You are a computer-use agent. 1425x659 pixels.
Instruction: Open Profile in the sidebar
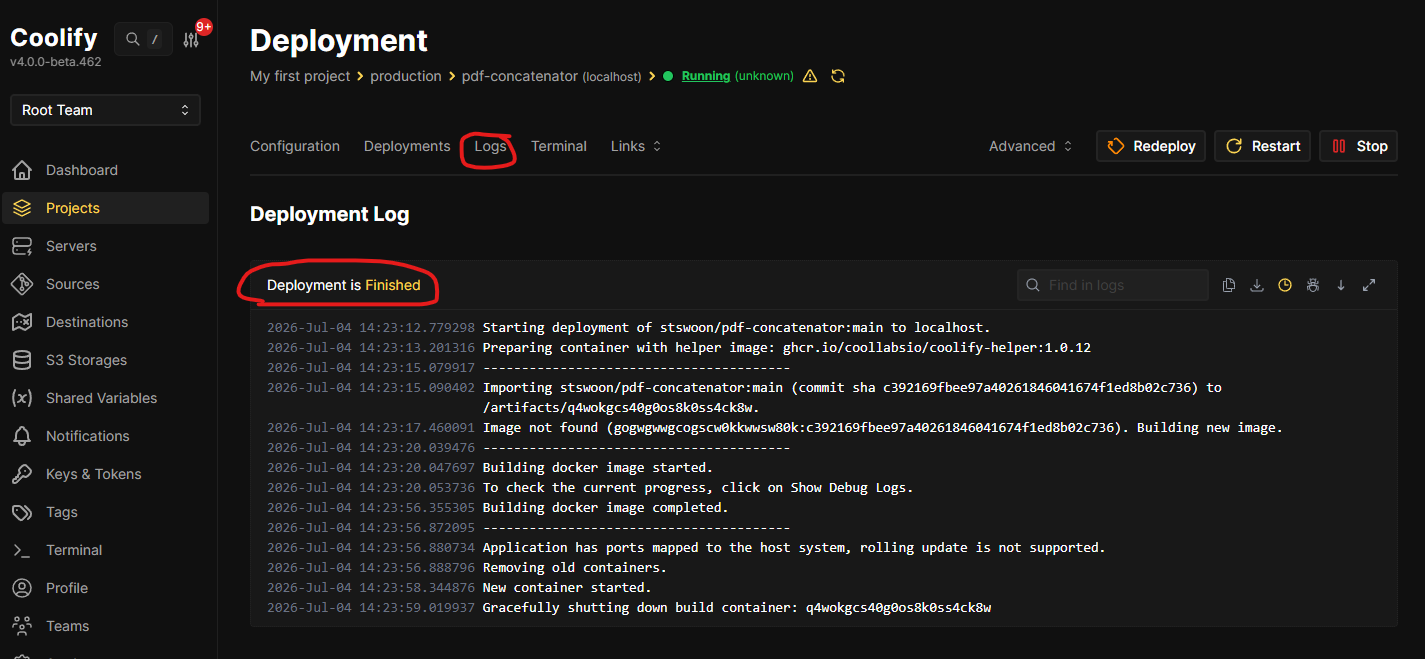tap(105, 588)
